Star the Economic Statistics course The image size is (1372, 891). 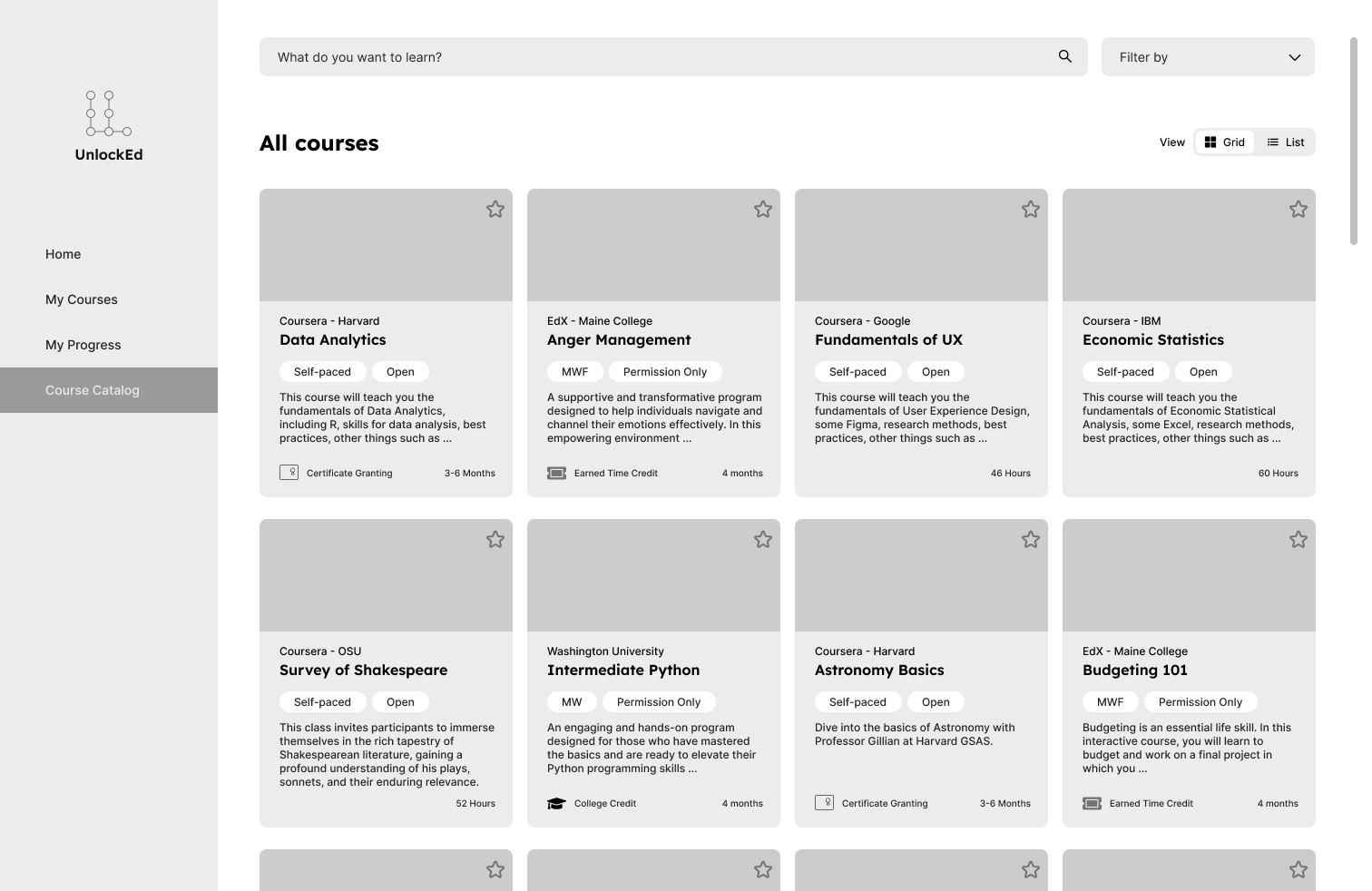1298,210
